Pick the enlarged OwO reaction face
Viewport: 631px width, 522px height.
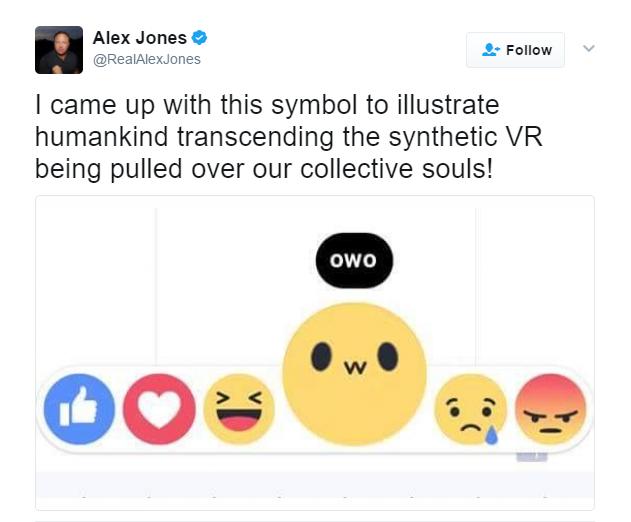[355, 374]
